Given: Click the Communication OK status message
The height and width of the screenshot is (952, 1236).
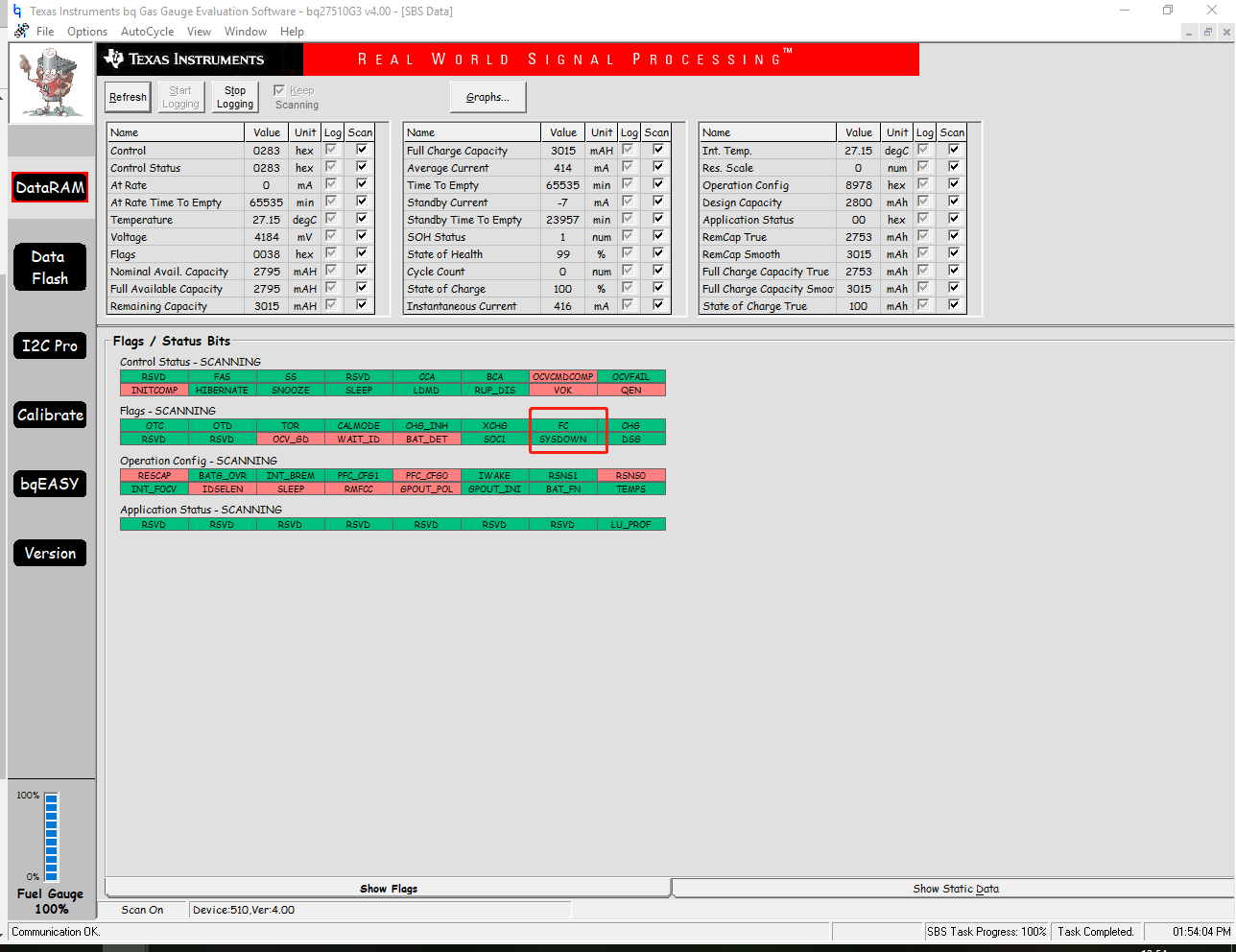Looking at the screenshot, I should (56, 932).
